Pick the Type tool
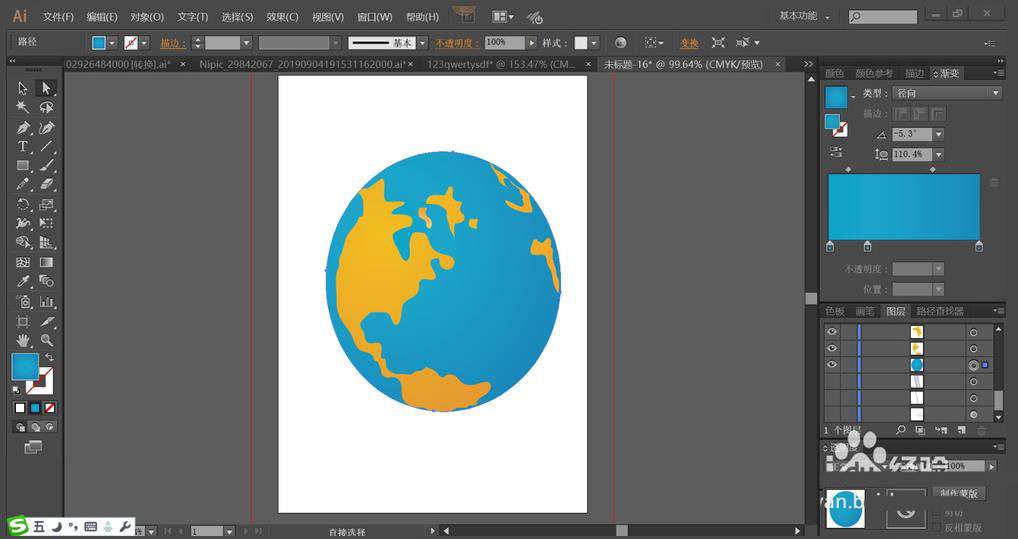Image resolution: width=1018 pixels, height=539 pixels. [23, 147]
